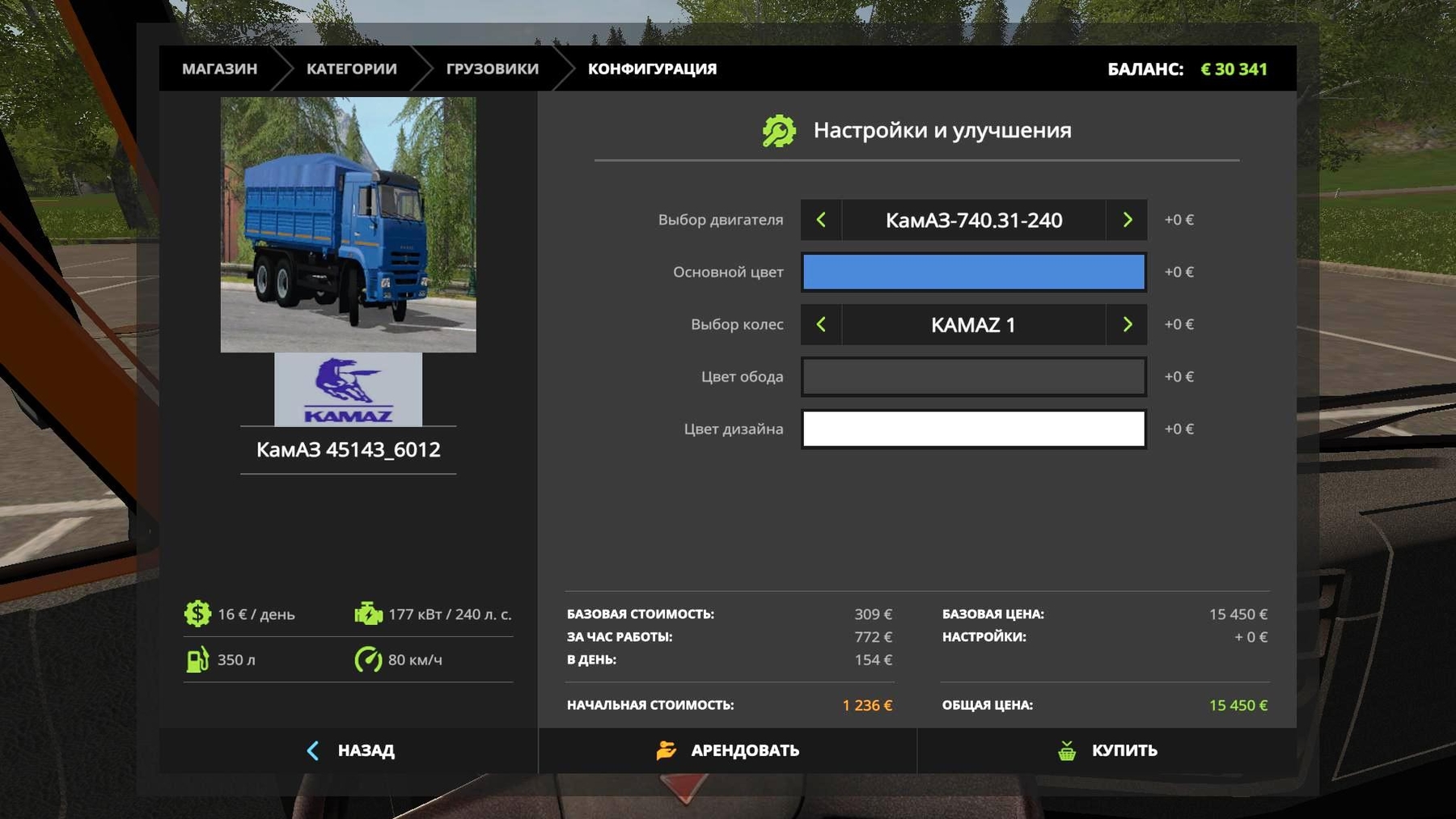
Task: Click the shopping basket icon near Купить
Action: [x=1067, y=751]
